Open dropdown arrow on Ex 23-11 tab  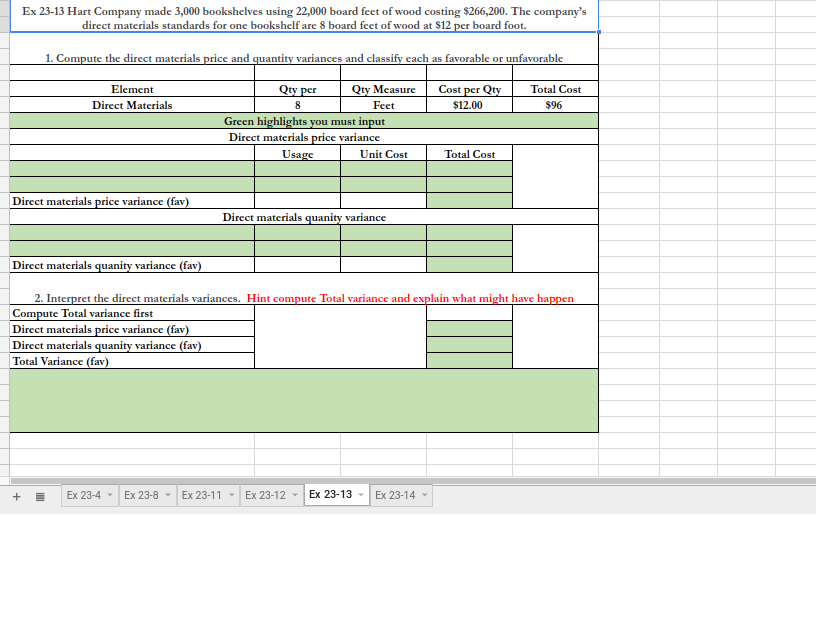232,495
